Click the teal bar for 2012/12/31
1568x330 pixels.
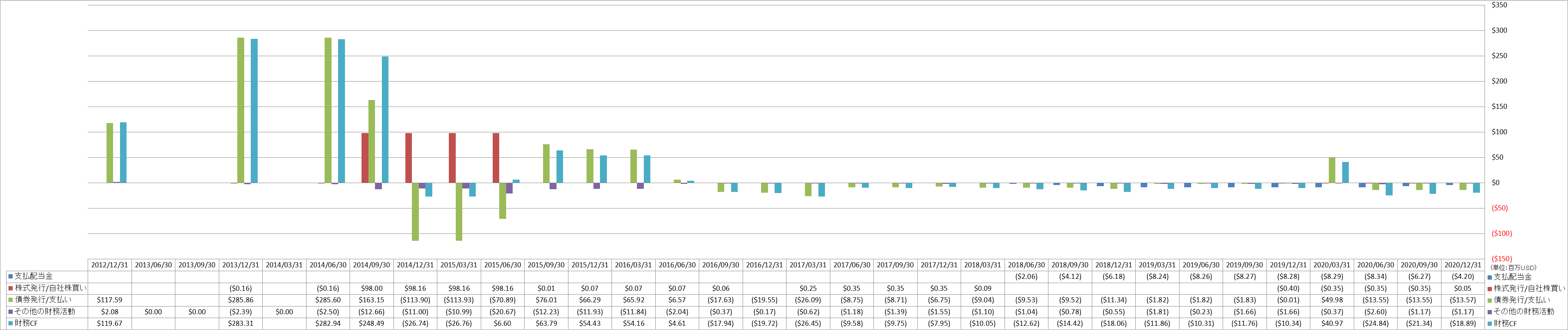click(123, 153)
